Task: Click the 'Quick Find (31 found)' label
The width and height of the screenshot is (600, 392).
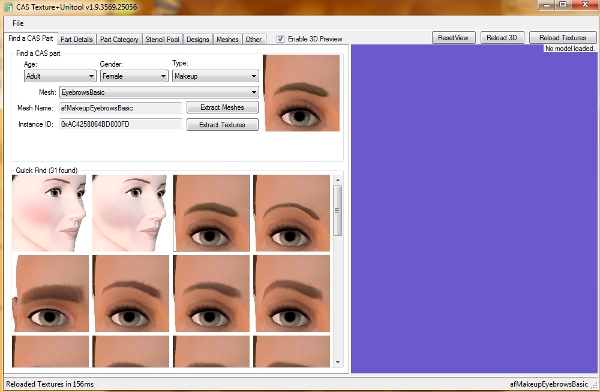Action: tap(46, 170)
